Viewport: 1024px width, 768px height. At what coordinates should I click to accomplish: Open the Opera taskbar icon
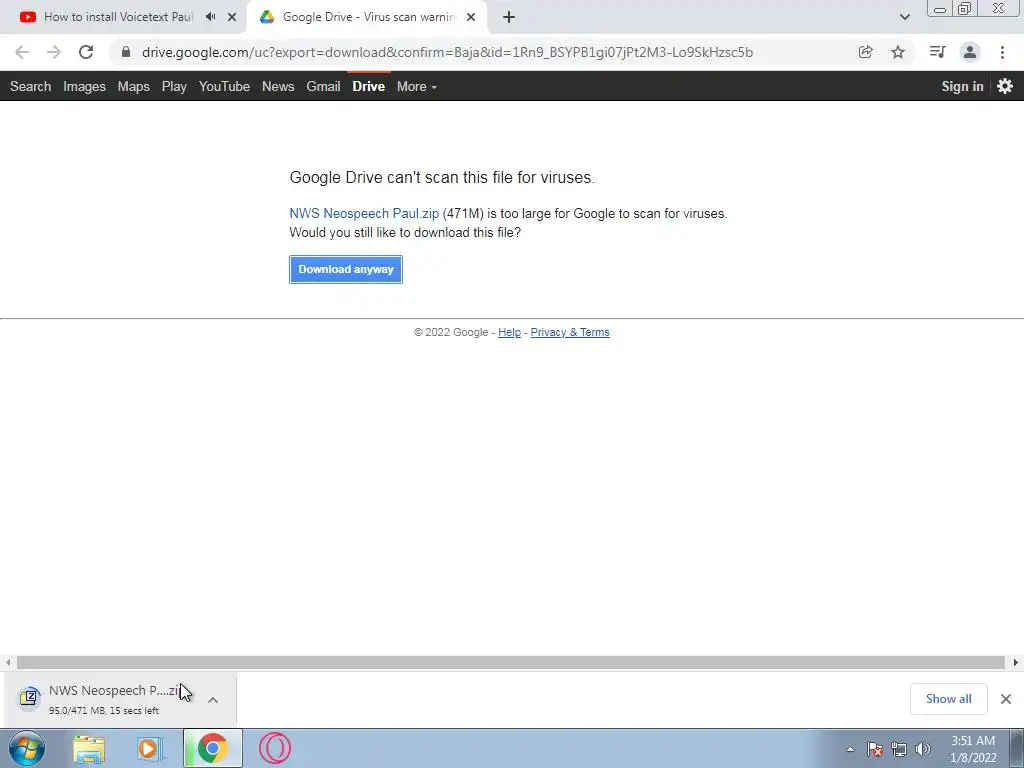(275, 748)
